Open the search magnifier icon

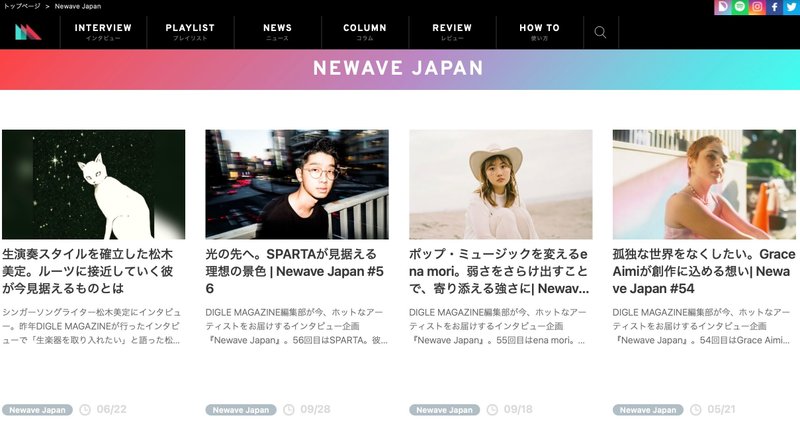(601, 33)
